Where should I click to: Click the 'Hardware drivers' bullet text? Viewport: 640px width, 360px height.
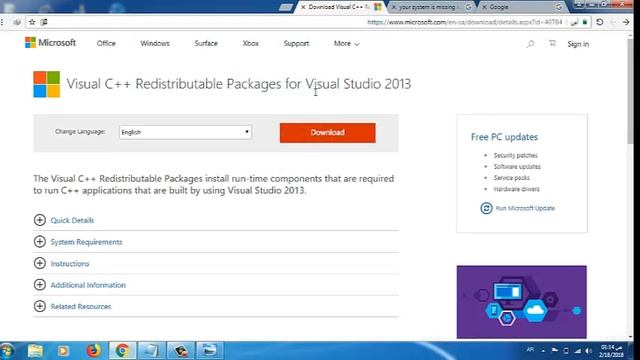tap(516, 189)
